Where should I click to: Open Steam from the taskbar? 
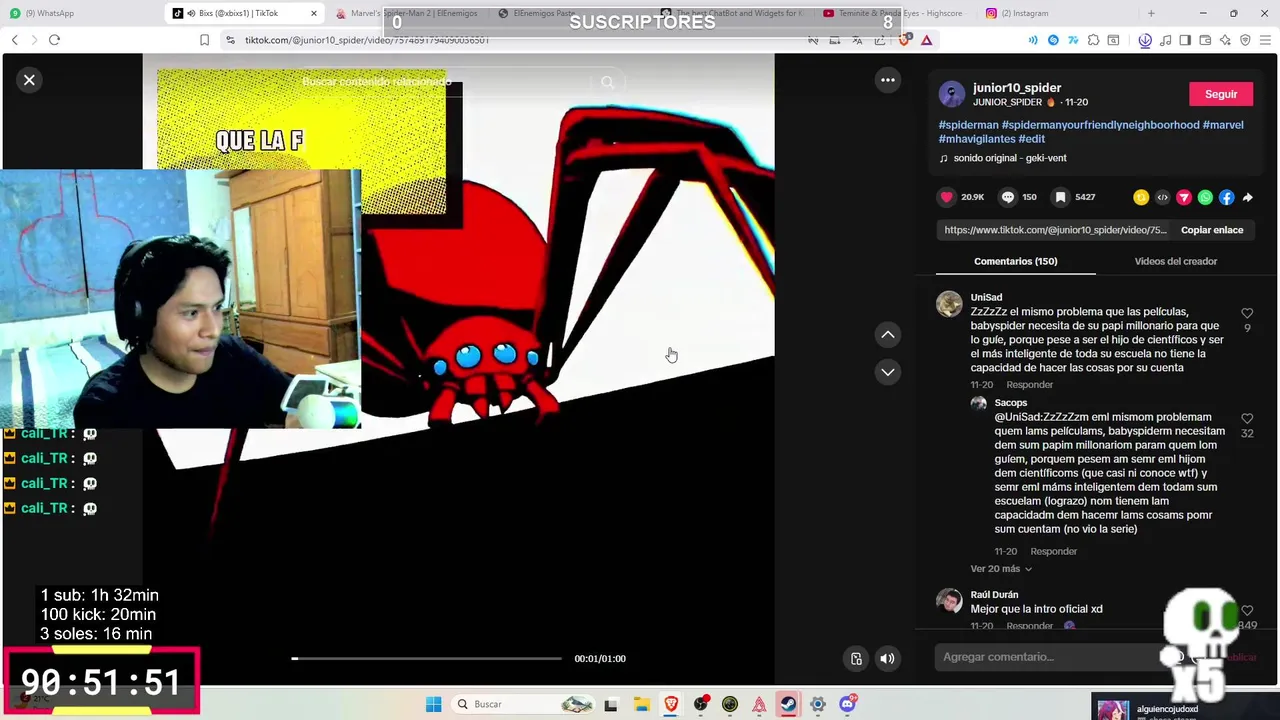click(x=788, y=704)
